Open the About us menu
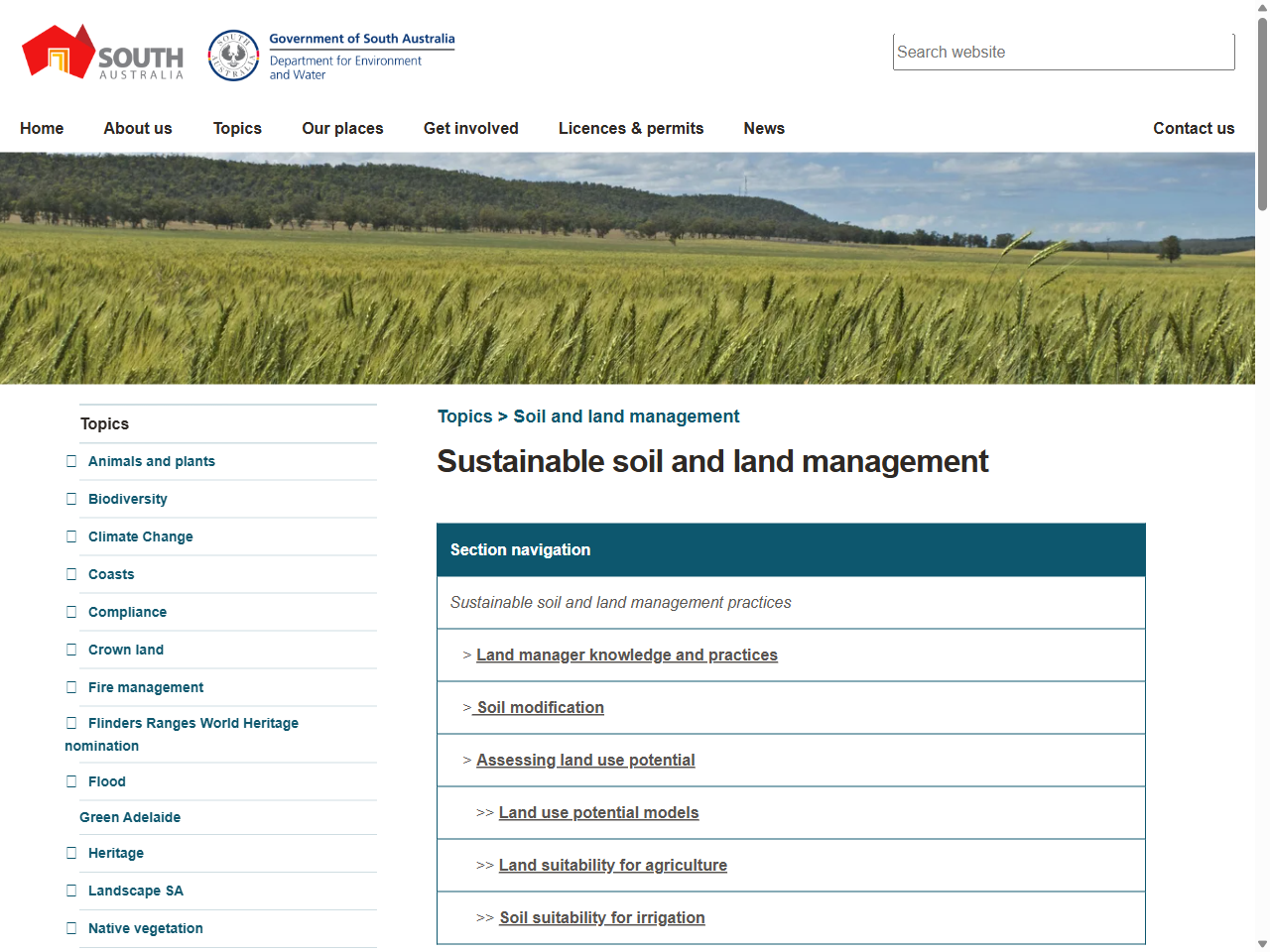Screen dimensions: 1270x952 (x=138, y=128)
